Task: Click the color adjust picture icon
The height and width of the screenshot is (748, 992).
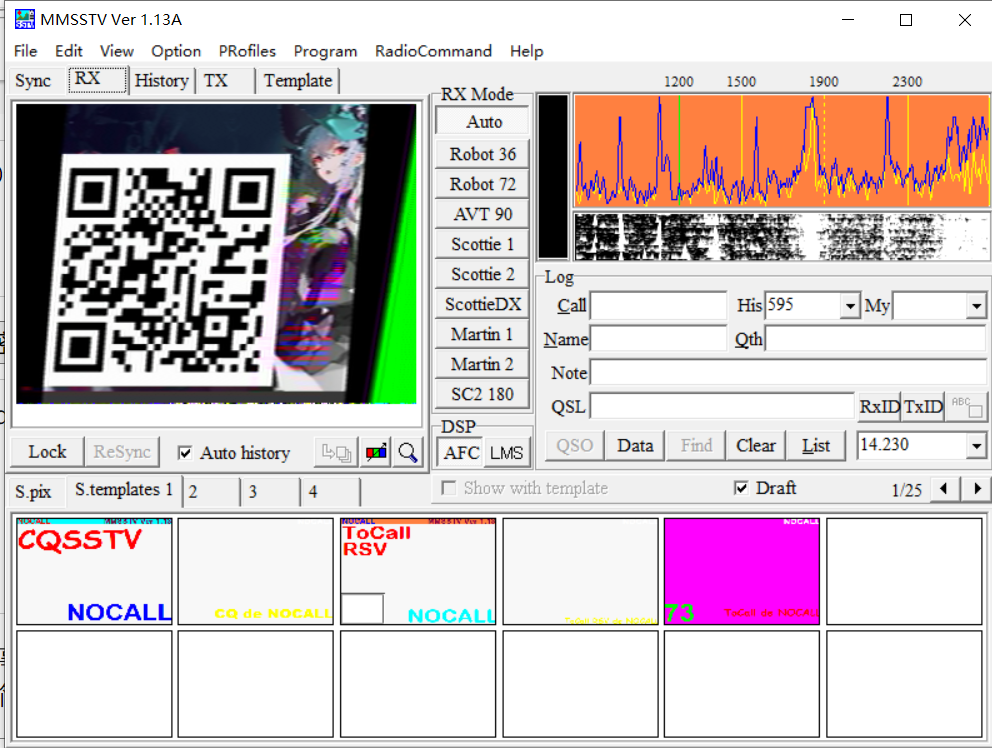Action: coord(377,453)
